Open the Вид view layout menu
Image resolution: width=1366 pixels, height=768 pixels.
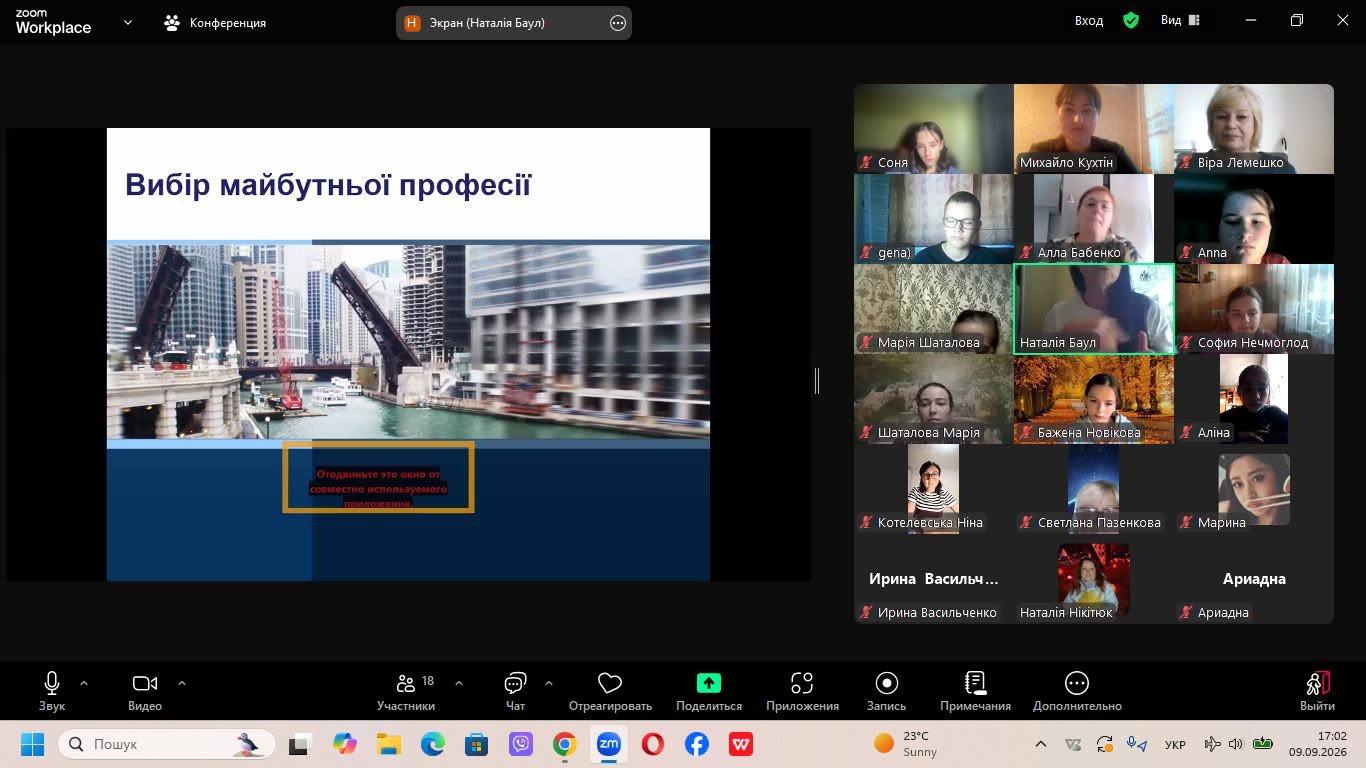pyautogui.click(x=1180, y=21)
